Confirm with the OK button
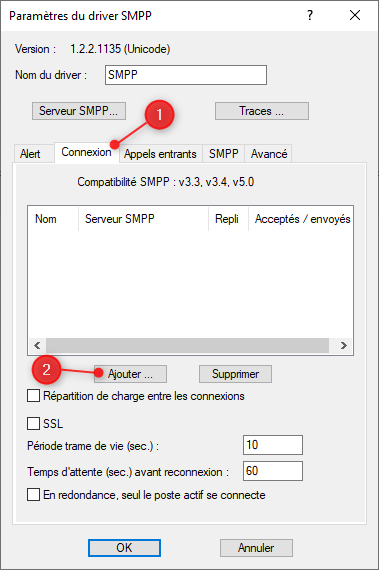Screen dimensions: 379x570 tap(124, 548)
